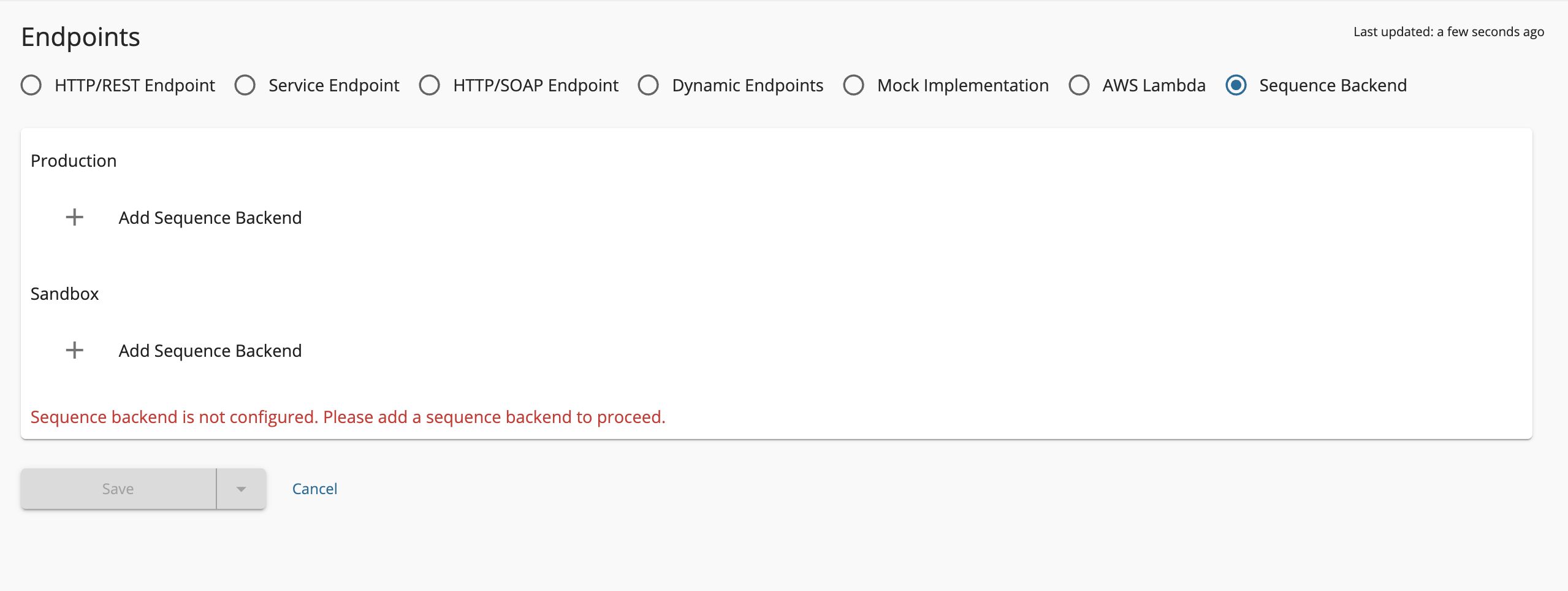The width and height of the screenshot is (1568, 591).
Task: Click the plus icon under Sandbox
Action: click(x=75, y=350)
